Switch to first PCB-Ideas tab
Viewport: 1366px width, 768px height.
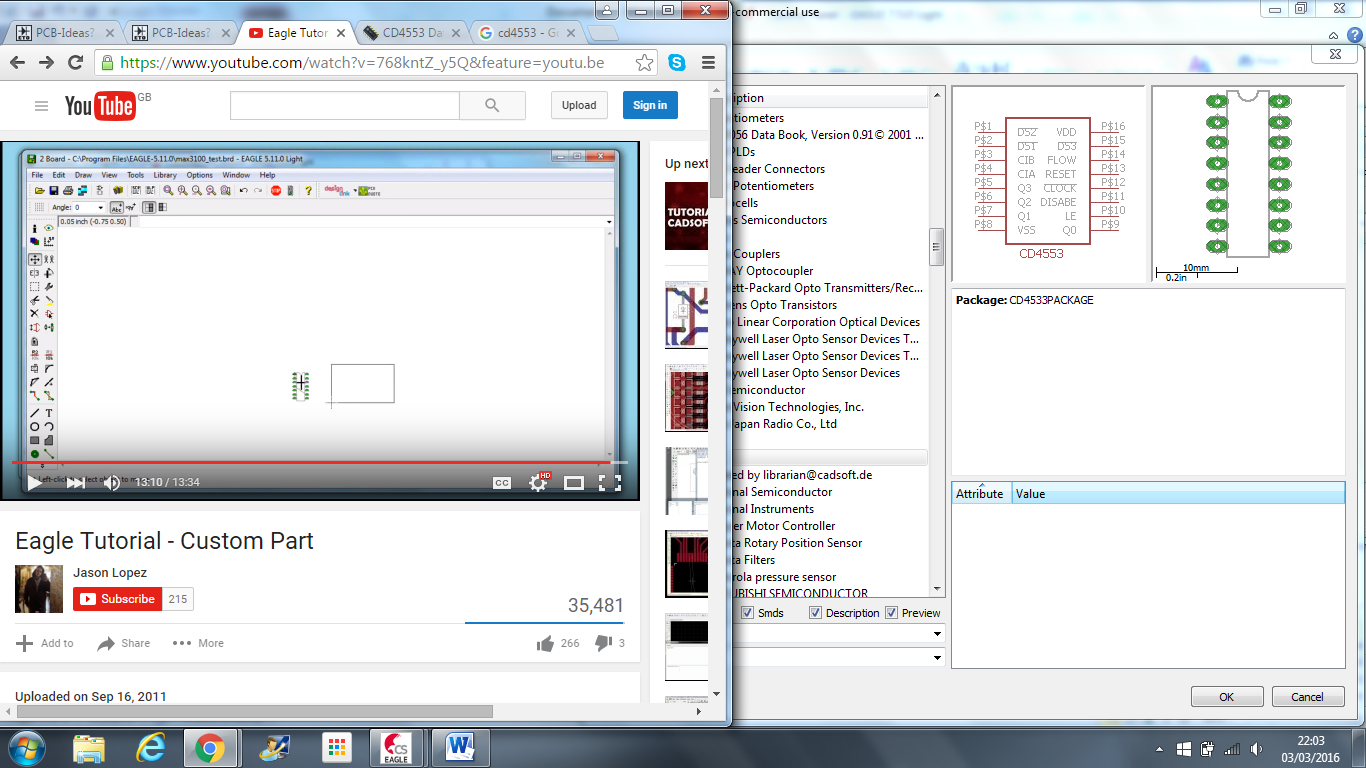click(x=66, y=33)
